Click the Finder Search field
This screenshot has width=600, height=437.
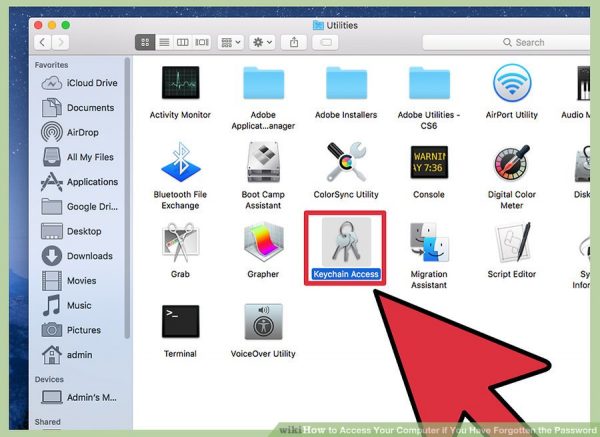(x=506, y=42)
